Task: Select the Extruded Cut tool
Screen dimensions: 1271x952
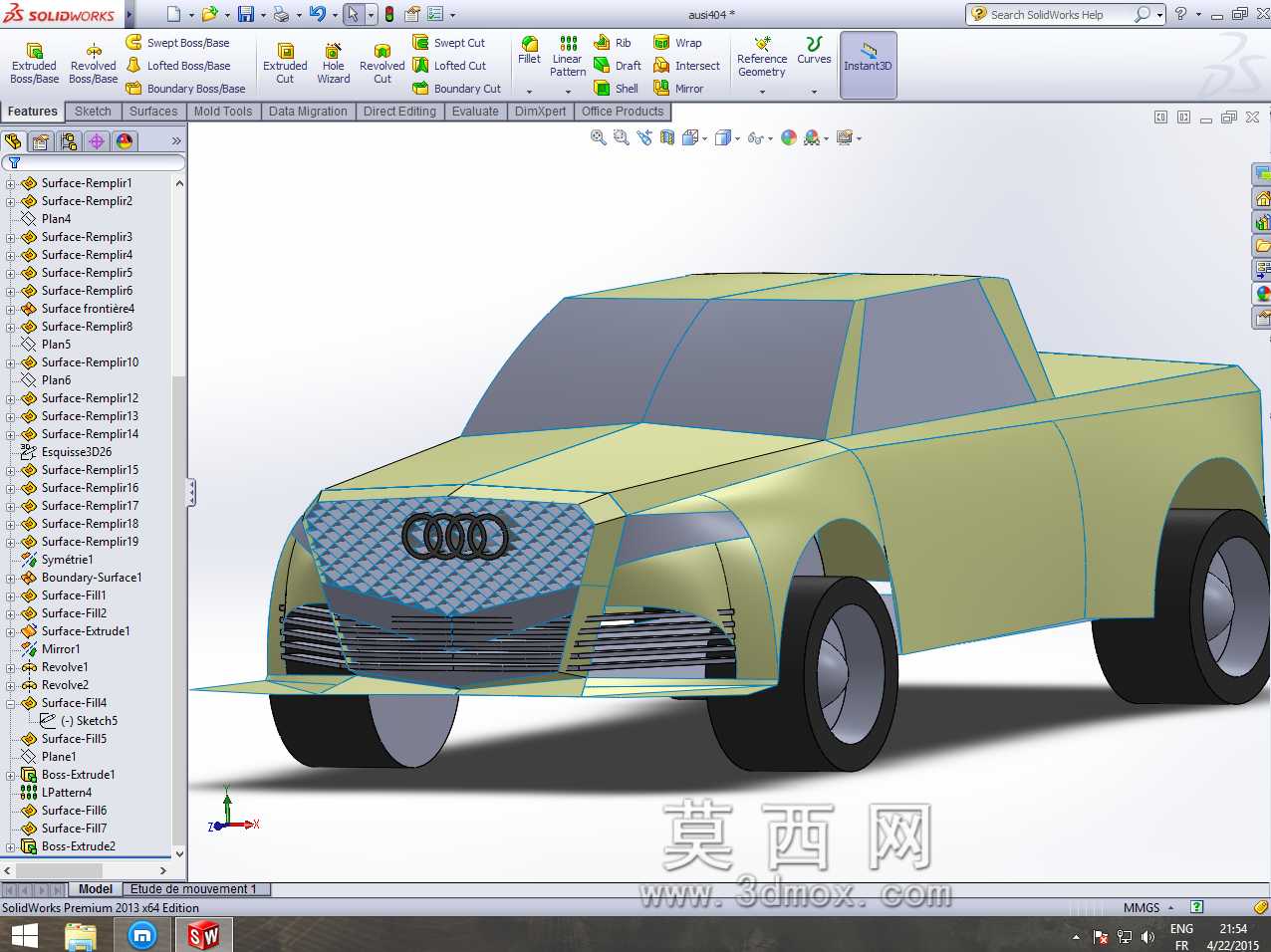Action: [285, 63]
